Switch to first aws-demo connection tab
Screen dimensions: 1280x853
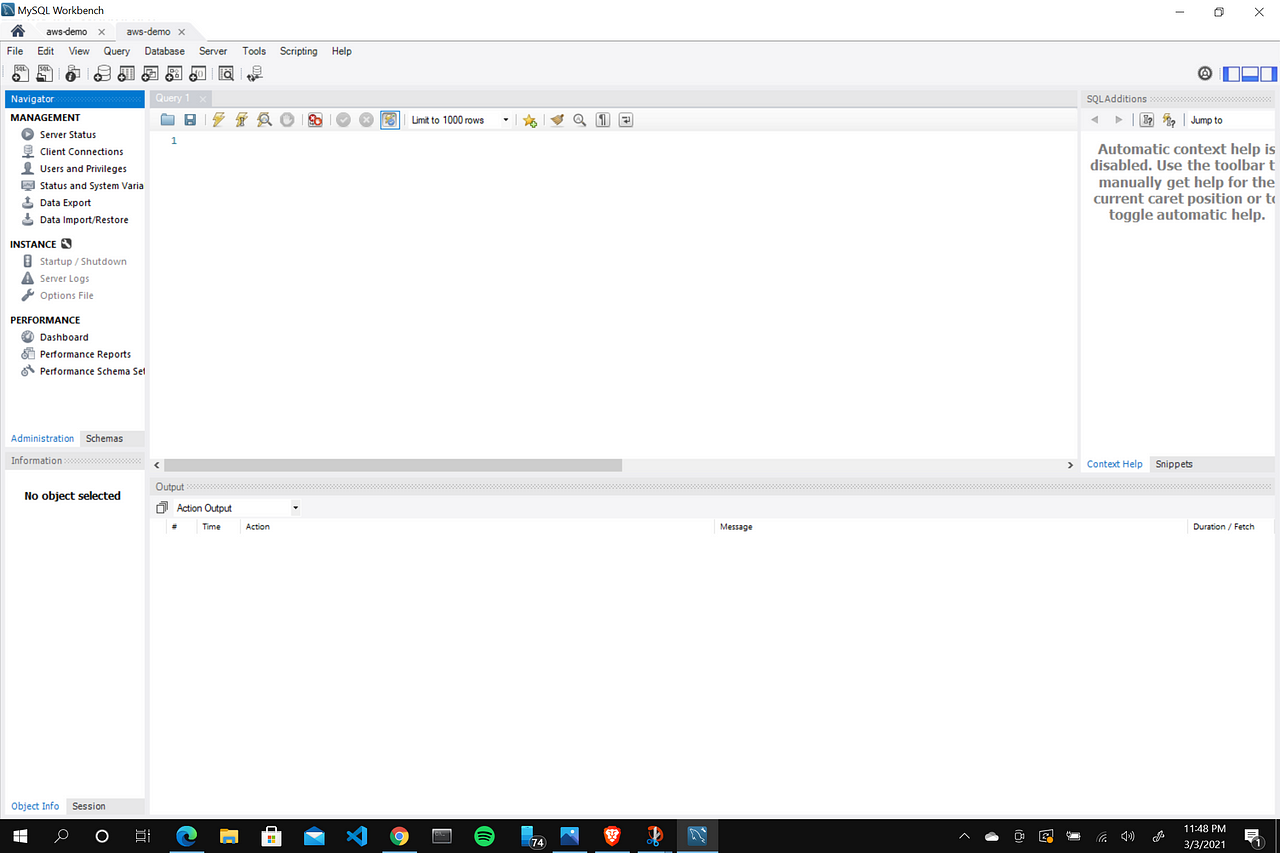(x=66, y=31)
